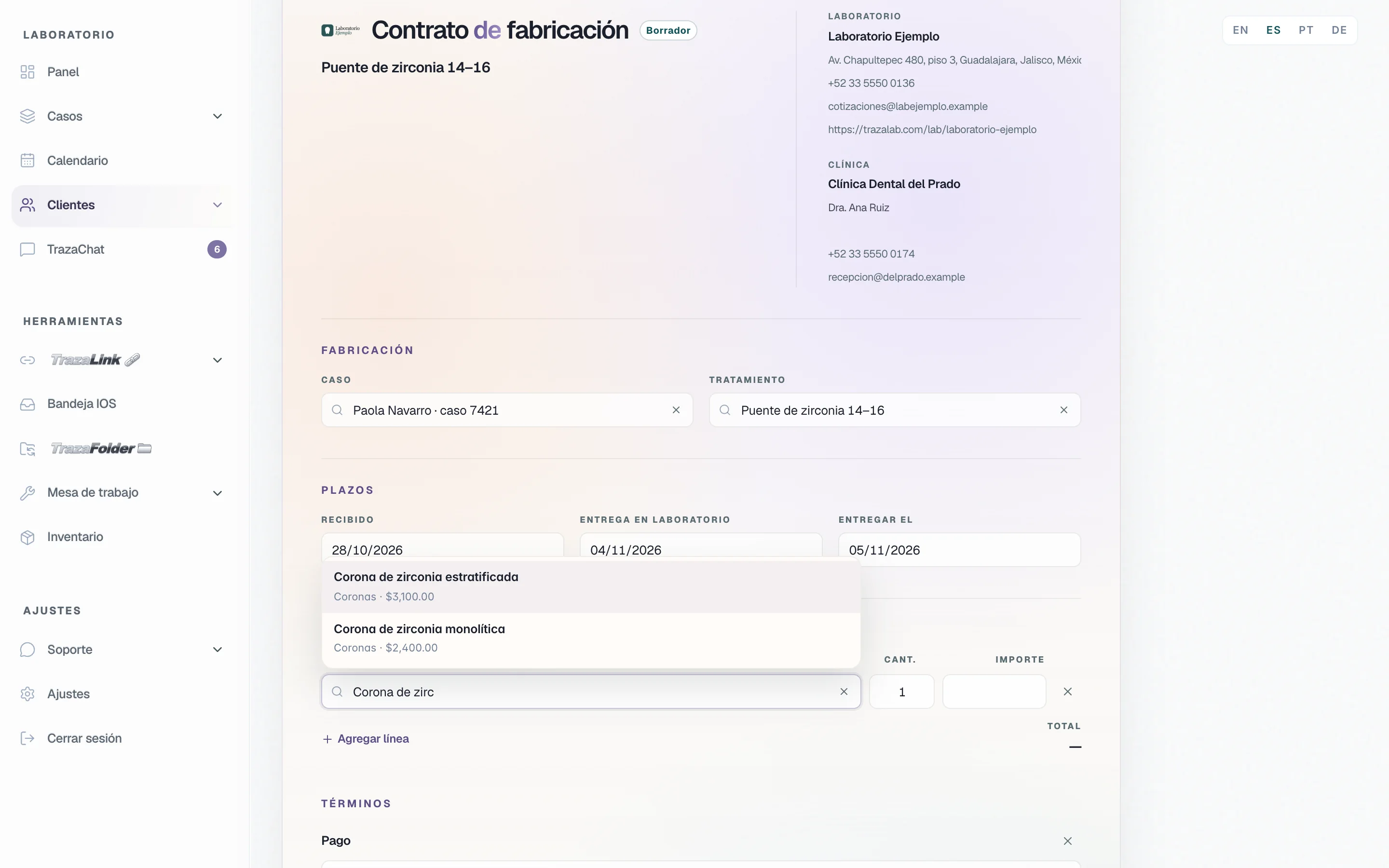Expand Mesa de trabajo chevron
The width and height of the screenshot is (1389, 868).
tap(218, 492)
